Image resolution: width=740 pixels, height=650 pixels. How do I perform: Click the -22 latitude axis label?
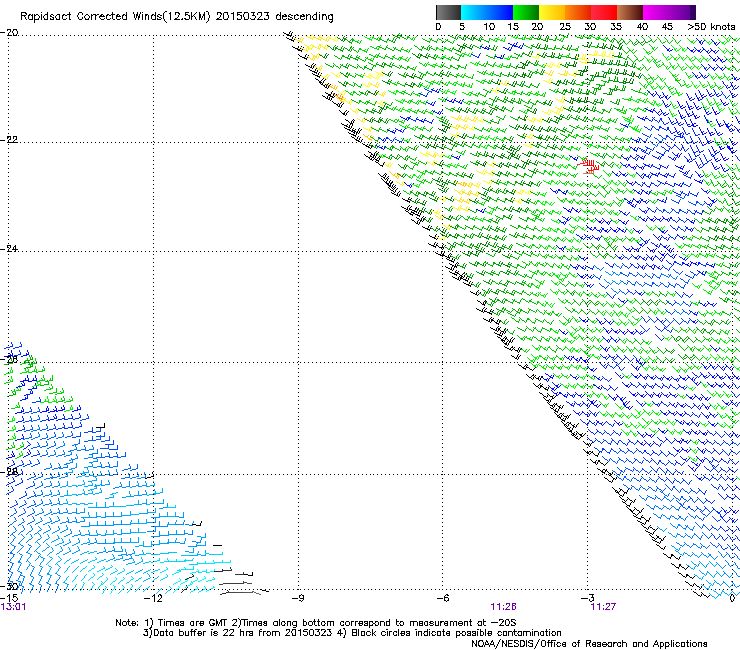pos(9,140)
